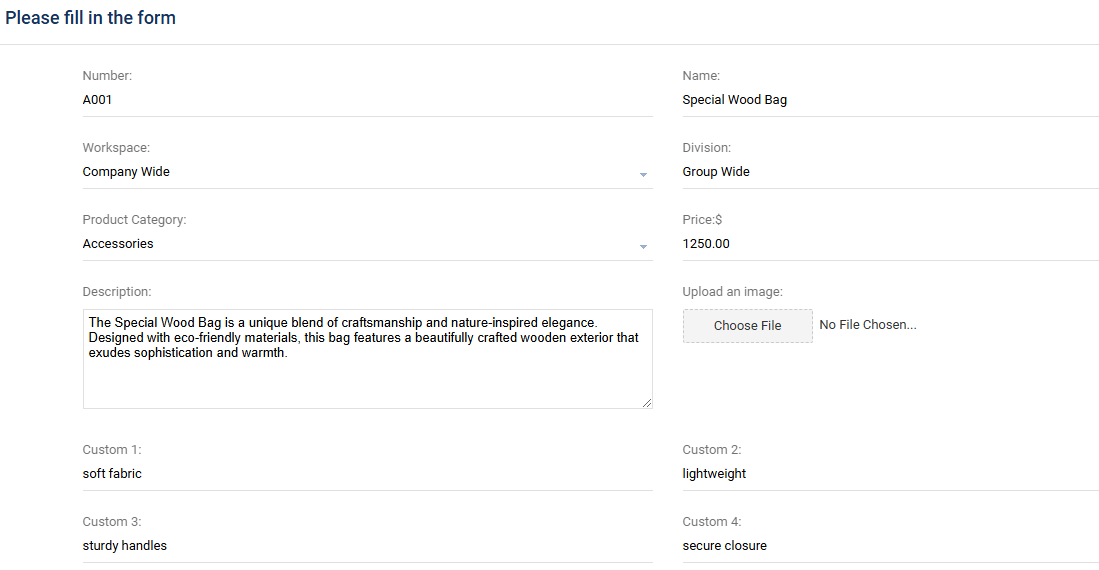This screenshot has height=570, width=1099.
Task: Click the Number: label
Action: 107,76
